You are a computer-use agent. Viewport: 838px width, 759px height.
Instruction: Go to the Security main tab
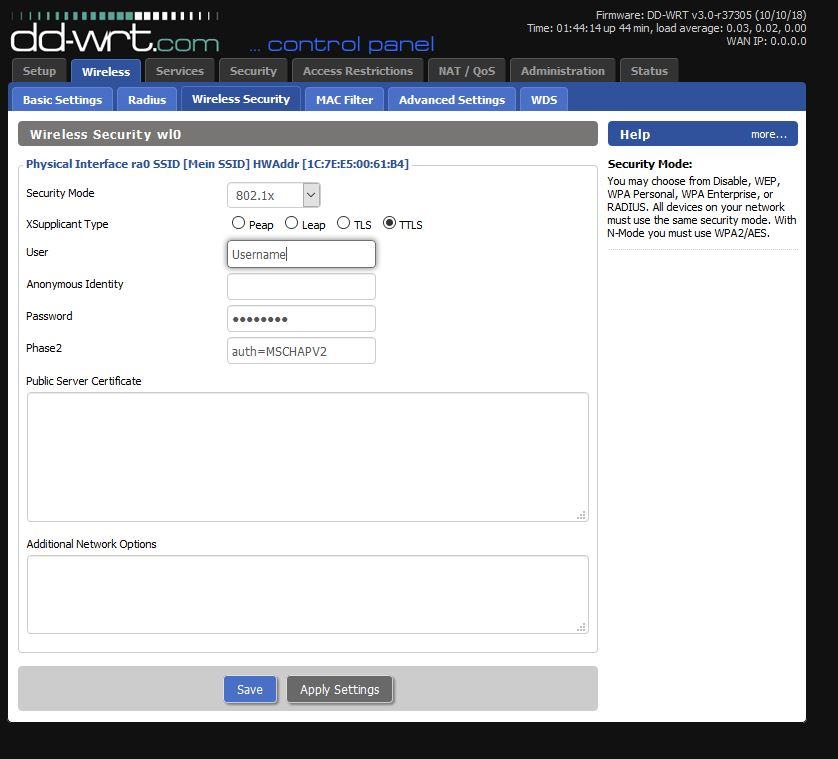[253, 71]
